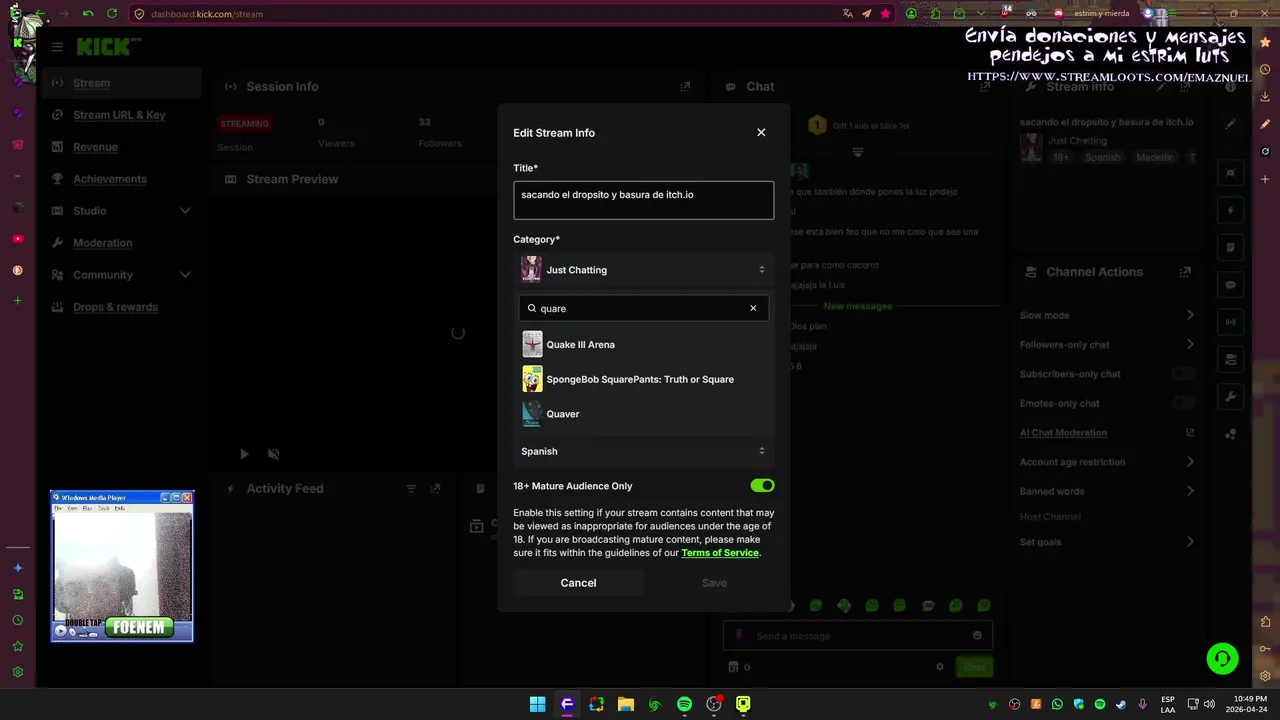Expand Account age restriction settings
The width and height of the screenshot is (1280, 720).
[x=1190, y=462]
